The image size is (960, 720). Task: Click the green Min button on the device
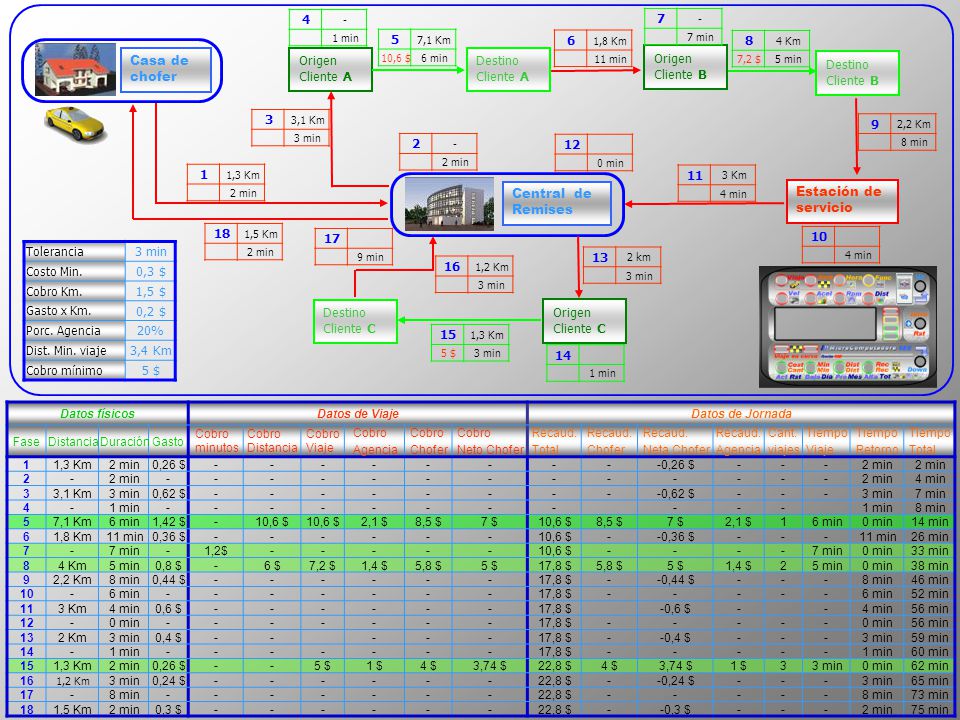pos(811,367)
